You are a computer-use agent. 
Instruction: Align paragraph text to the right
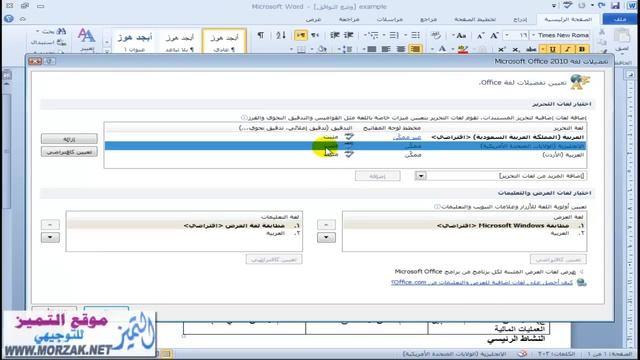pos(415,49)
